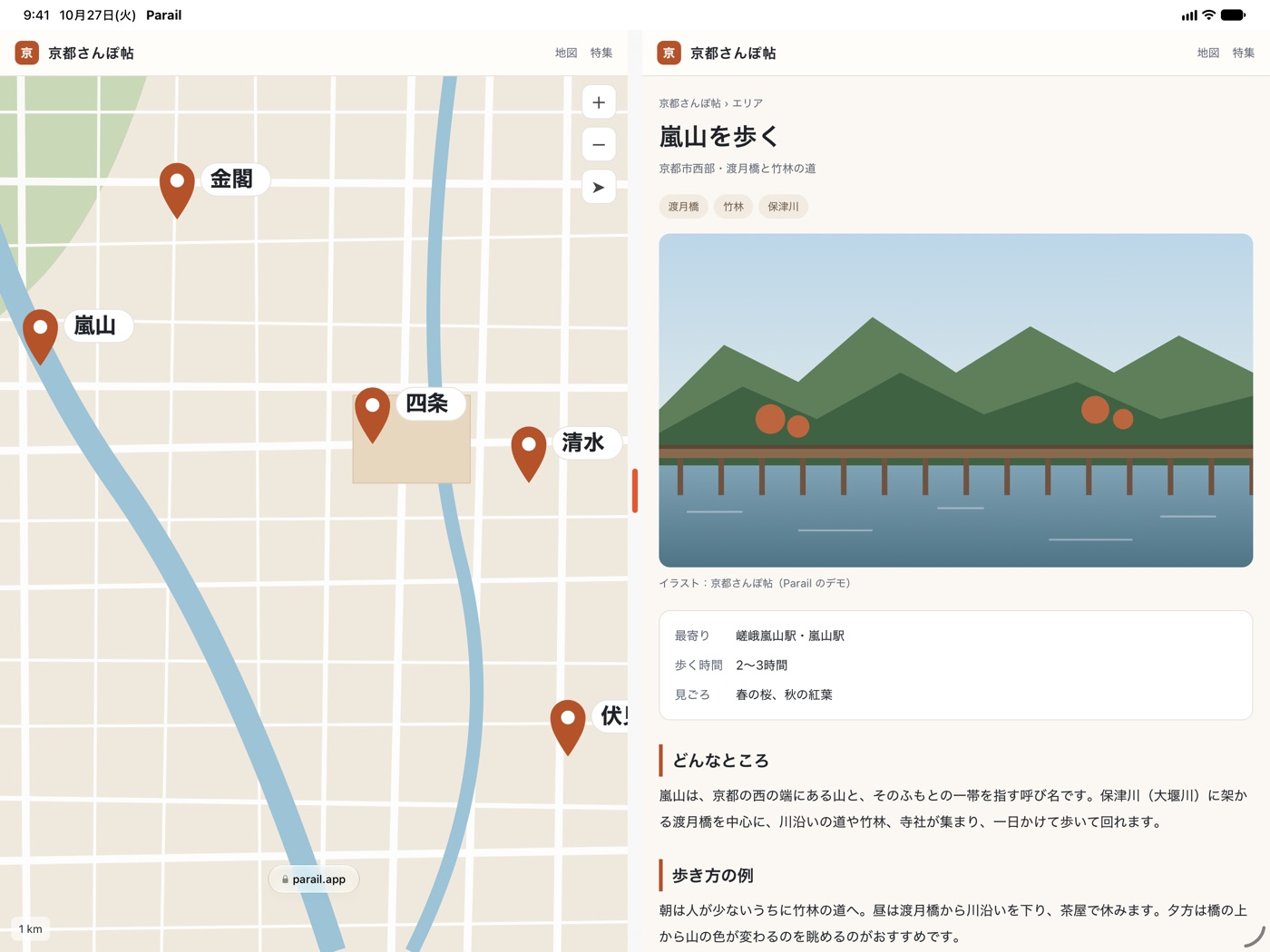Open the エリア breadcrumb link
The width and height of the screenshot is (1270, 952).
click(x=747, y=103)
